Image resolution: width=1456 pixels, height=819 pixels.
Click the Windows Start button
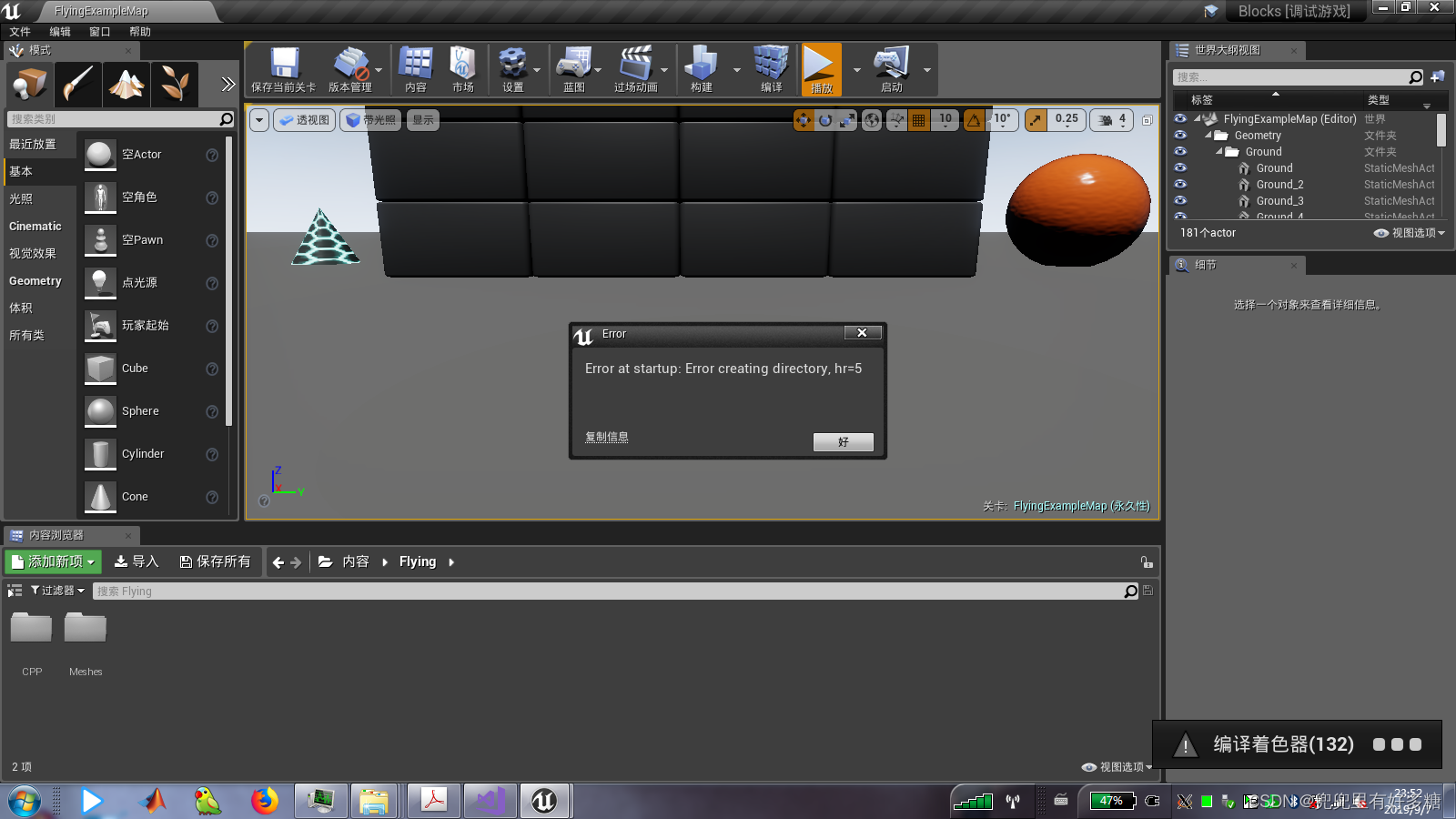click(25, 801)
